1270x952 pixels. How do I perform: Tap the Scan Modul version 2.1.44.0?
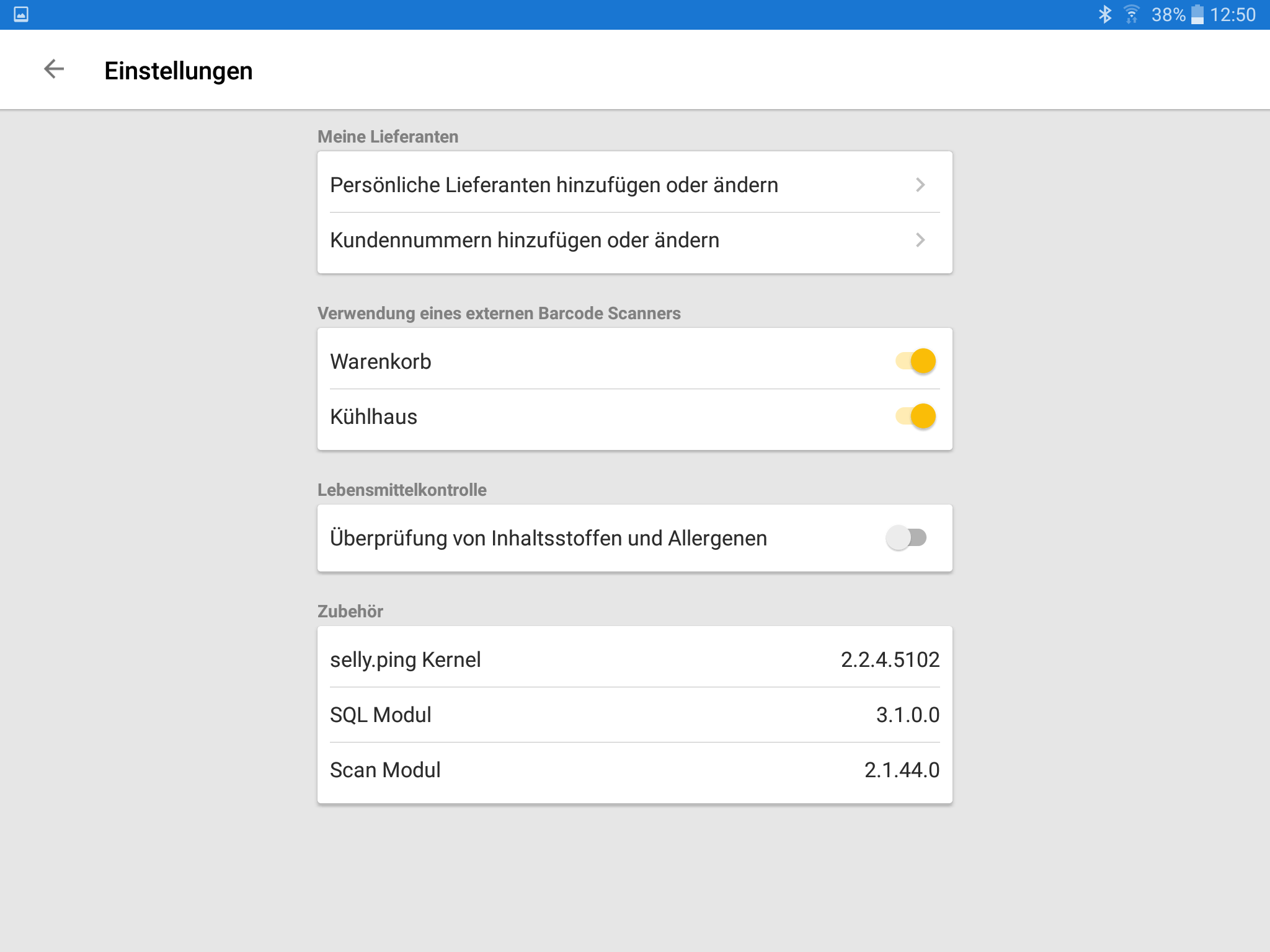tap(902, 770)
